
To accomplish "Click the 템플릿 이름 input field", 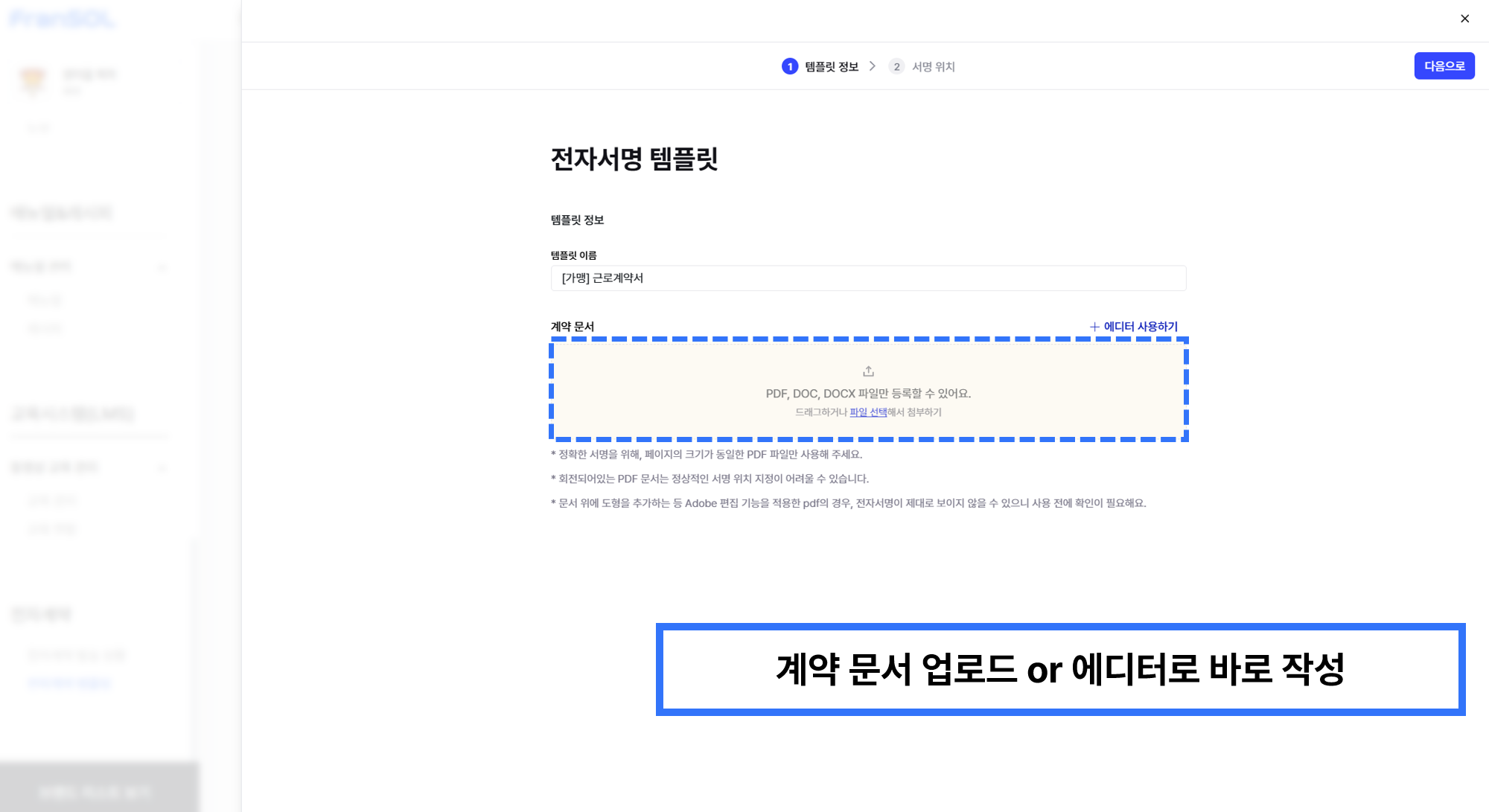I will click(868, 278).
